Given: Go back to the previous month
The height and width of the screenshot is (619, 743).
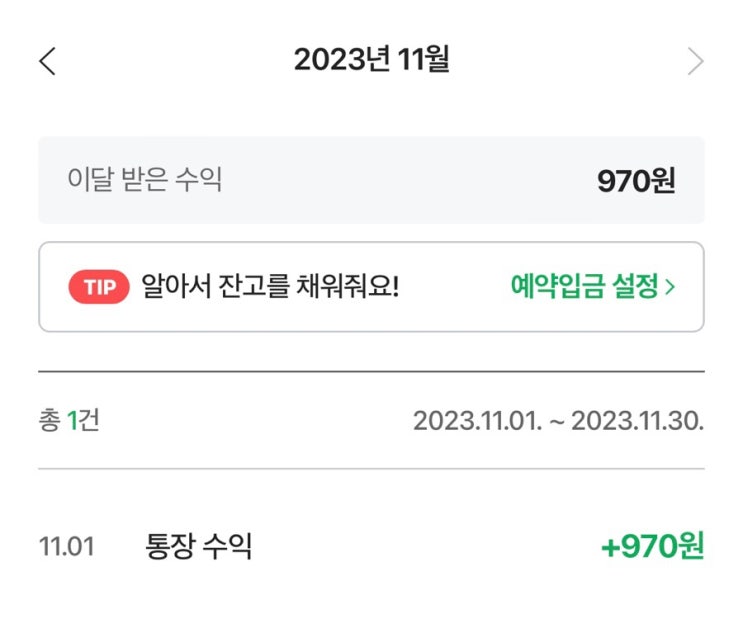Looking at the screenshot, I should tap(47, 61).
